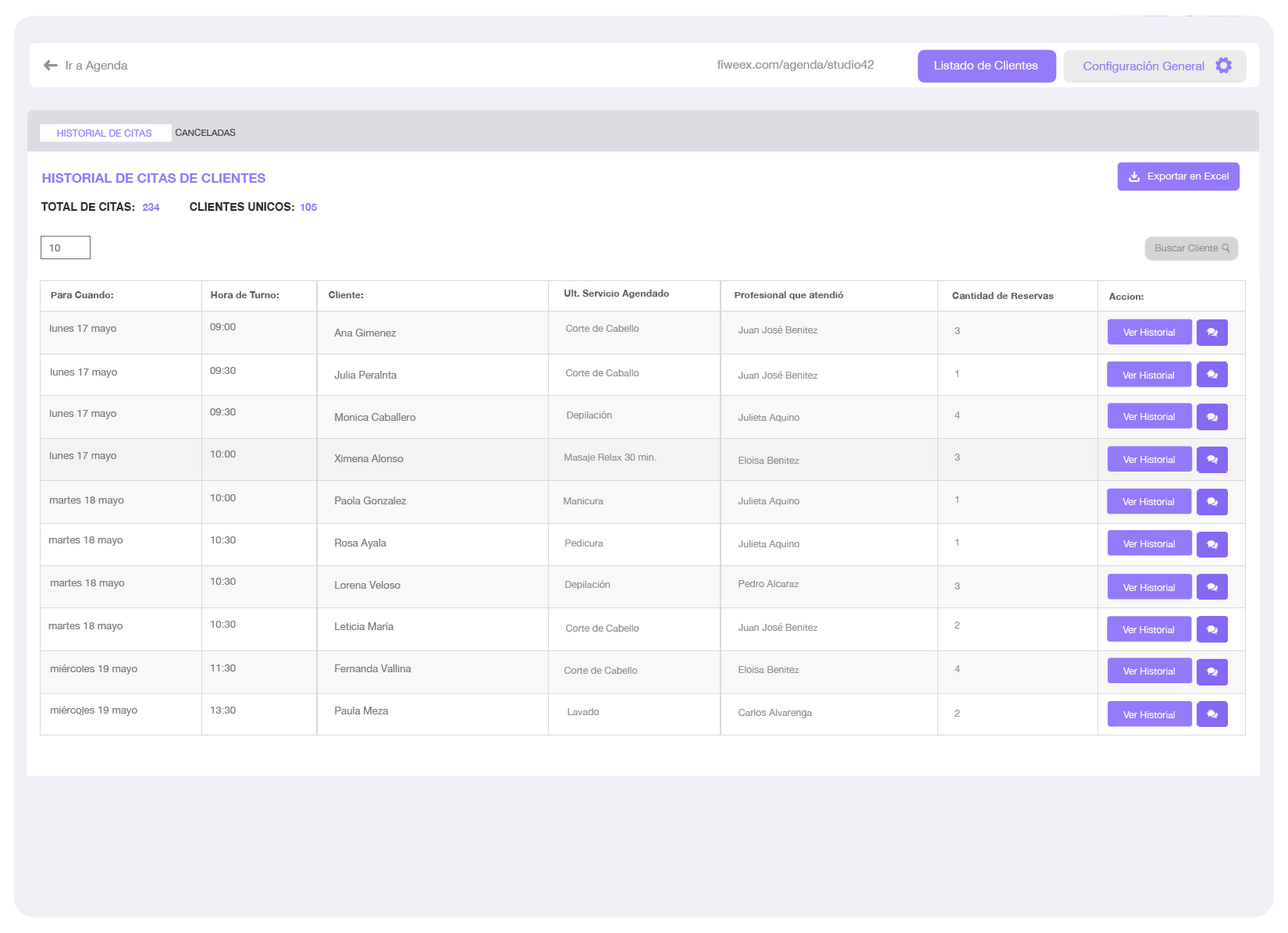The height and width of the screenshot is (933, 1288).
Task: Show Leticia María's appointment history
Action: (x=1148, y=629)
